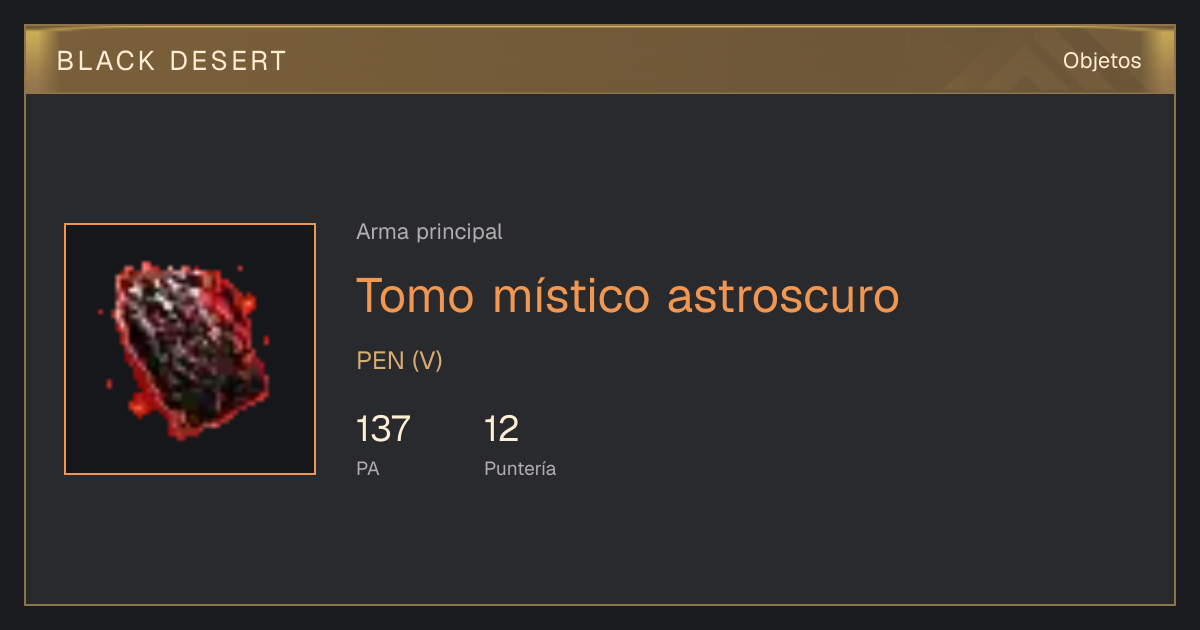This screenshot has width=1200, height=630.
Task: Click the BLACK DESERT title
Action: [x=172, y=61]
